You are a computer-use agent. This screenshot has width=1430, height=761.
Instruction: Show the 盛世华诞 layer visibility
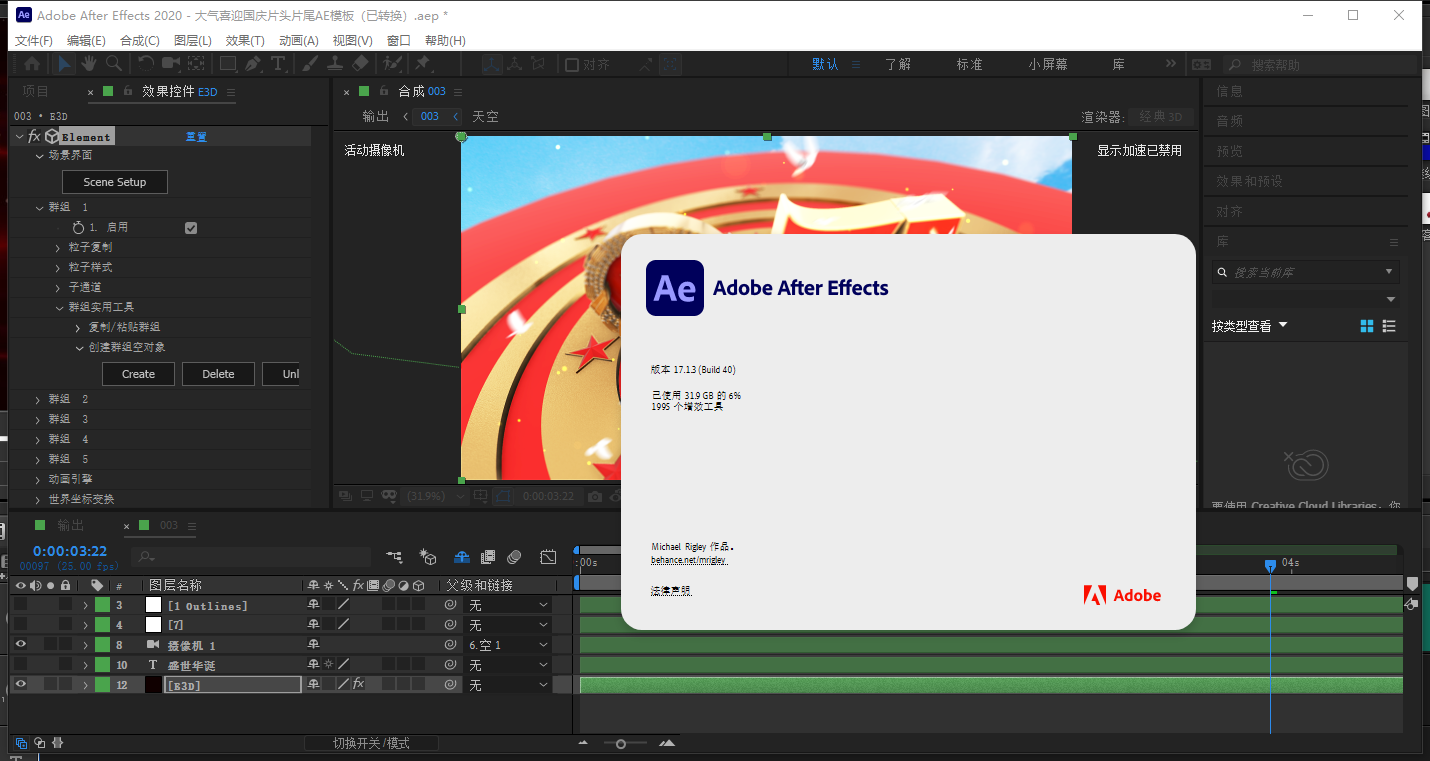click(x=20, y=665)
